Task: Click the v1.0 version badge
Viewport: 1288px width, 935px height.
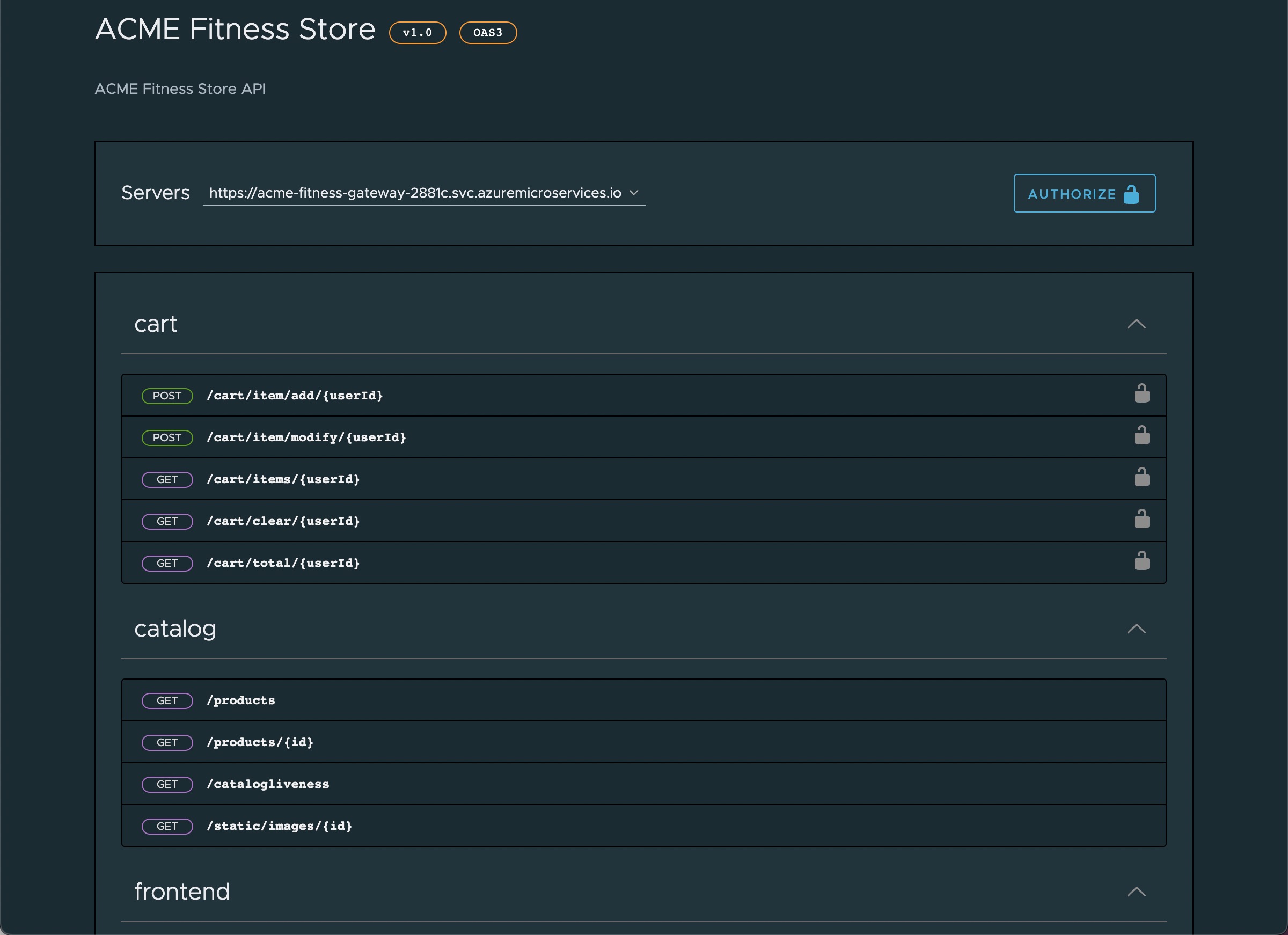Action: (418, 32)
